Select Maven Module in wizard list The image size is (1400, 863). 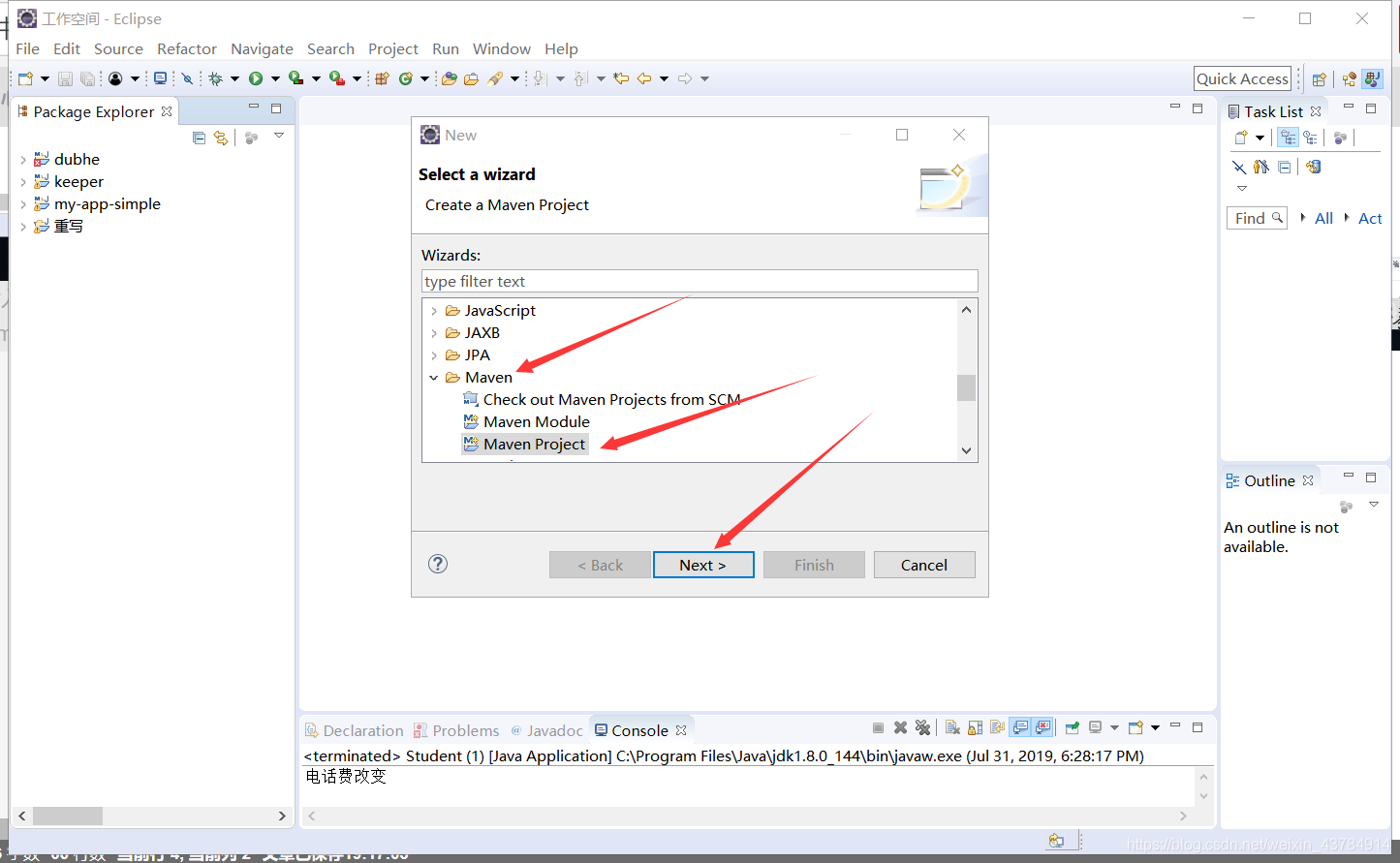pos(526,421)
